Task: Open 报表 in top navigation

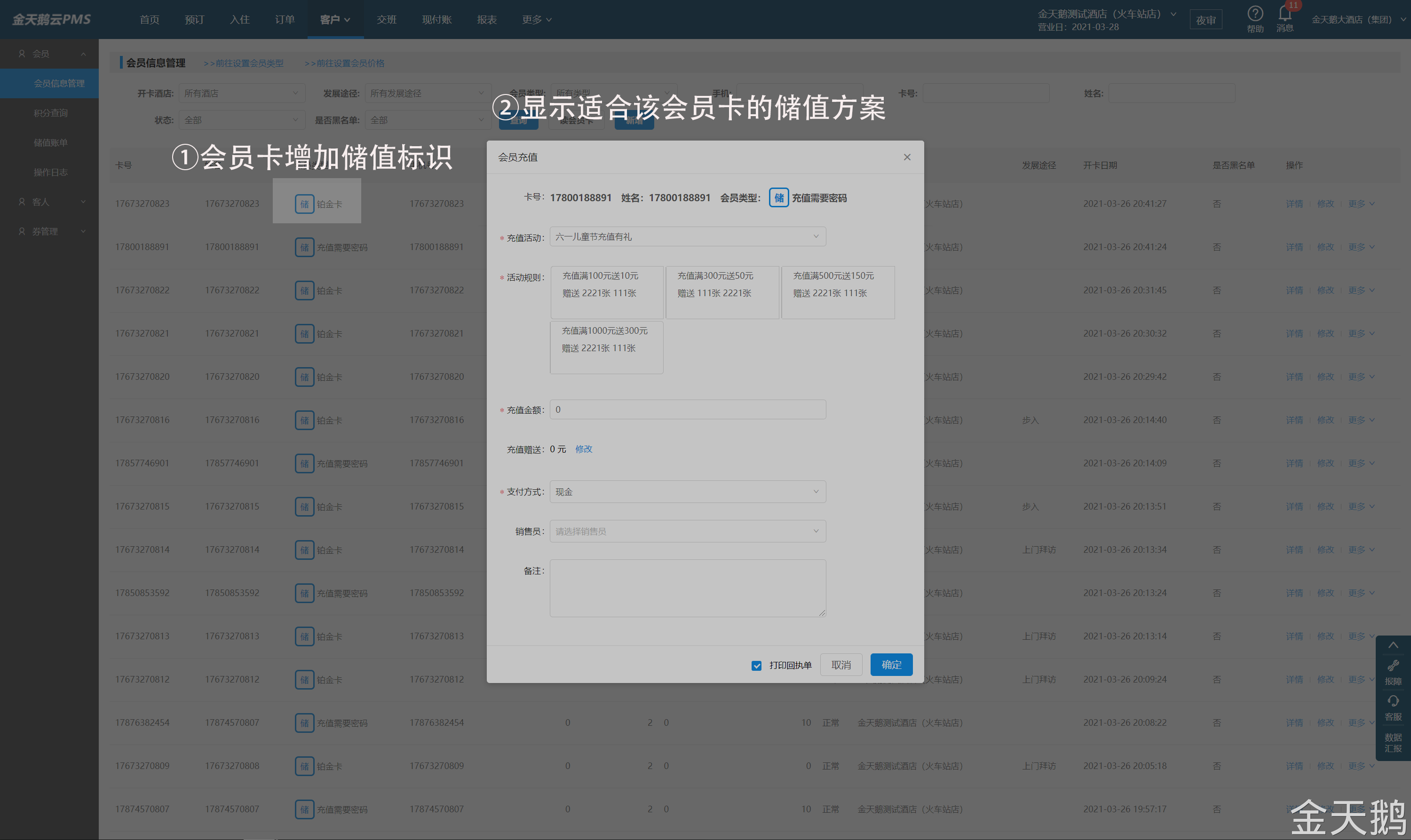Action: (x=487, y=19)
